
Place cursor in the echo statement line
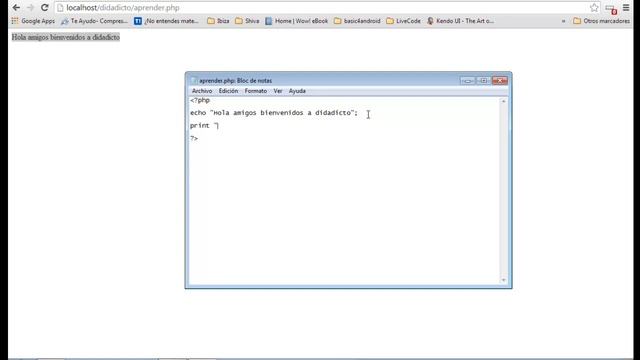coord(273,113)
